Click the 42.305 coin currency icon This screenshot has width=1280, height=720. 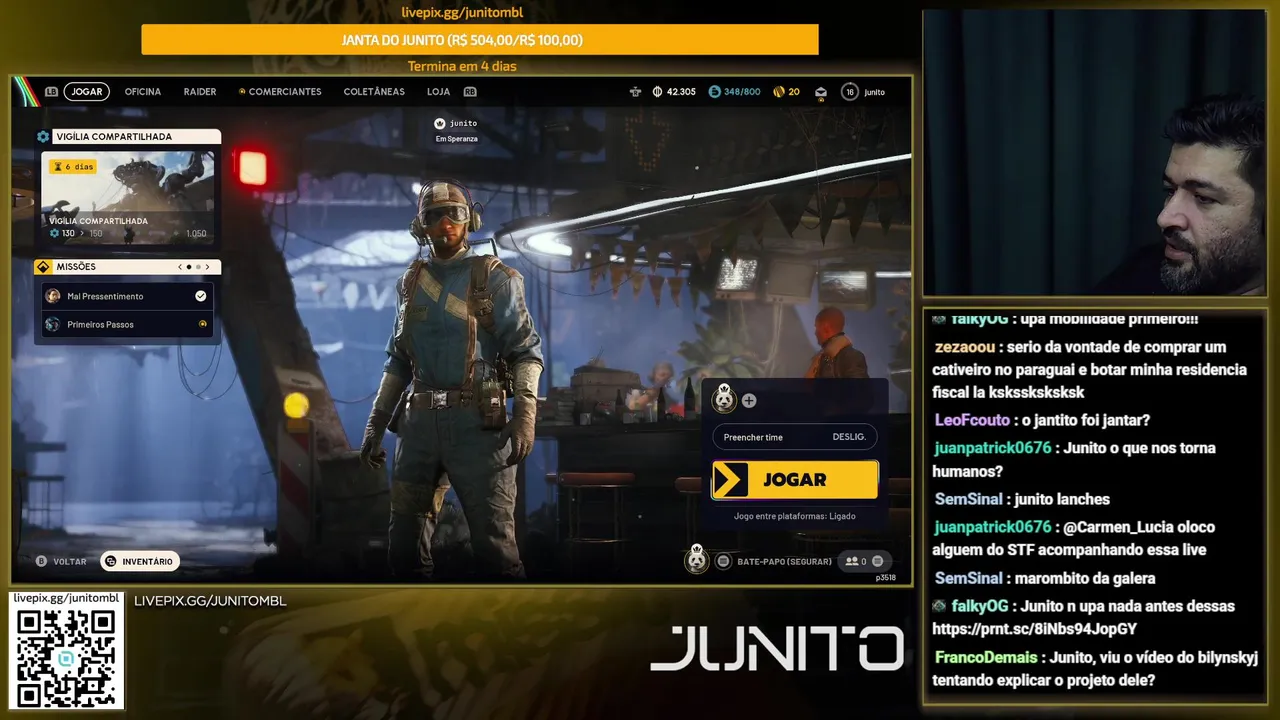point(657,92)
